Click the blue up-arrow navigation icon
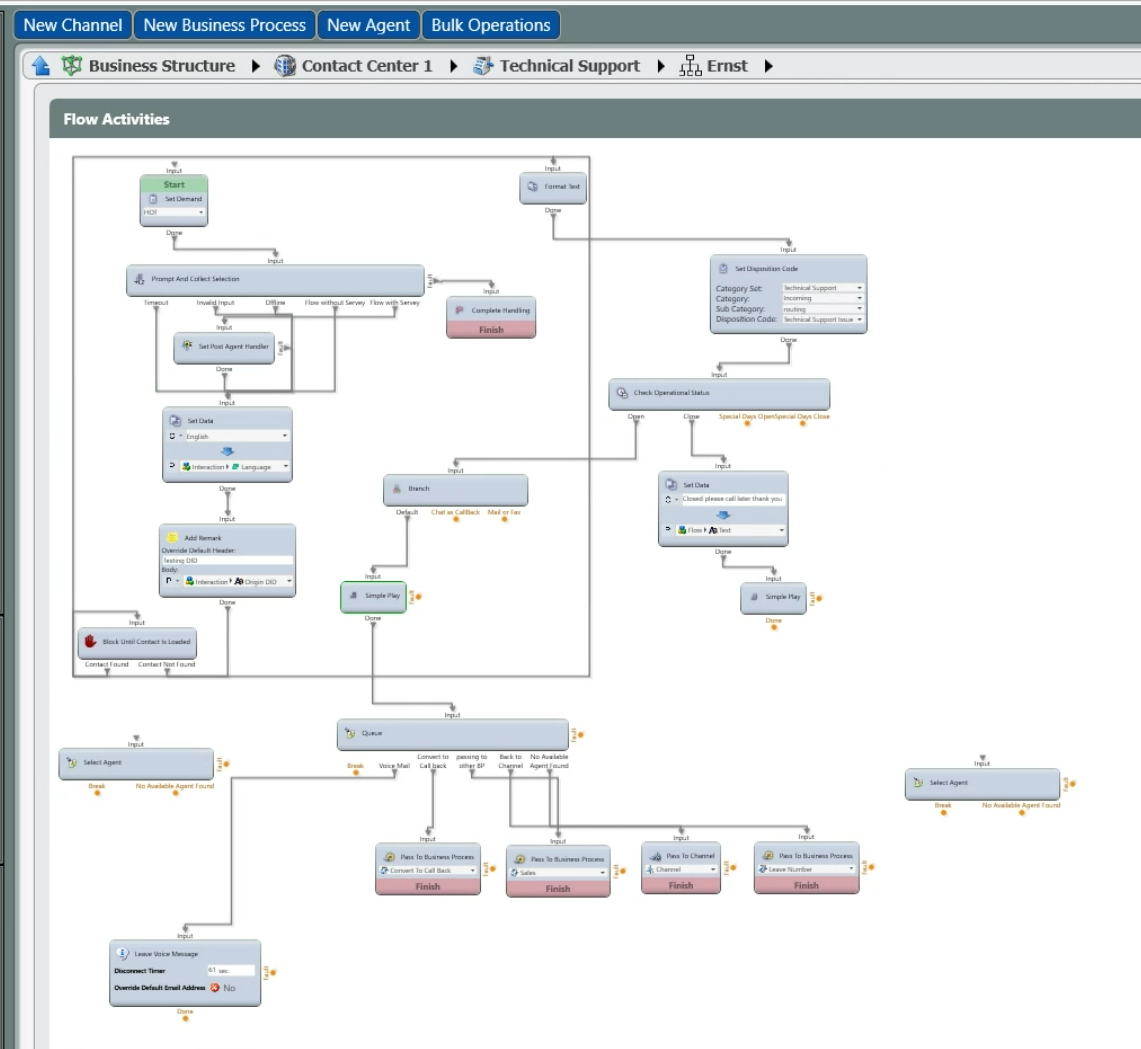The height and width of the screenshot is (1049, 1141). [41, 66]
